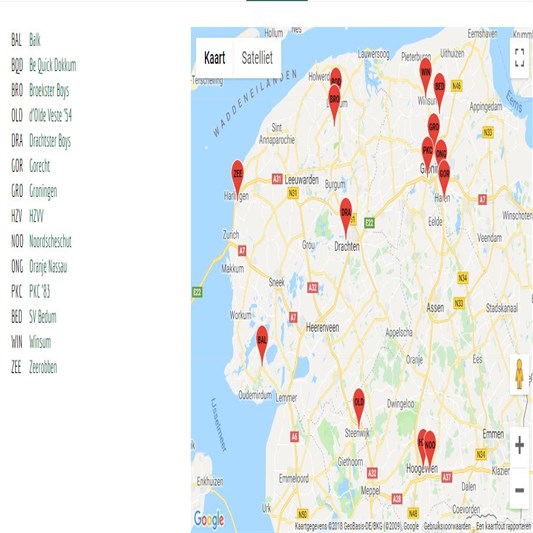Viewport: 533px width, 533px height.
Task: Open the SV Bedum link
Action: [x=43, y=316]
